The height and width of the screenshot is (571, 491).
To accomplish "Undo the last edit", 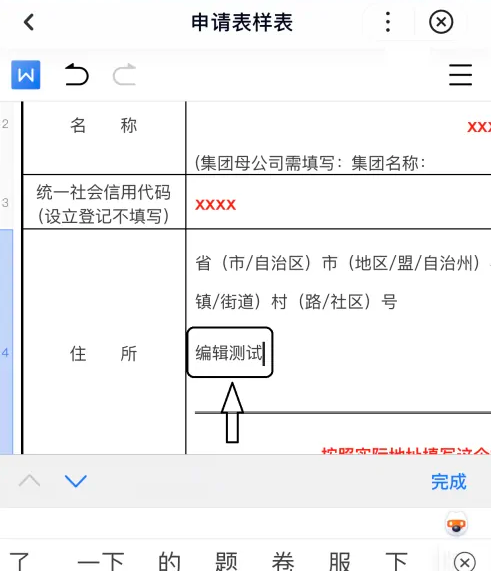I will [x=76, y=75].
